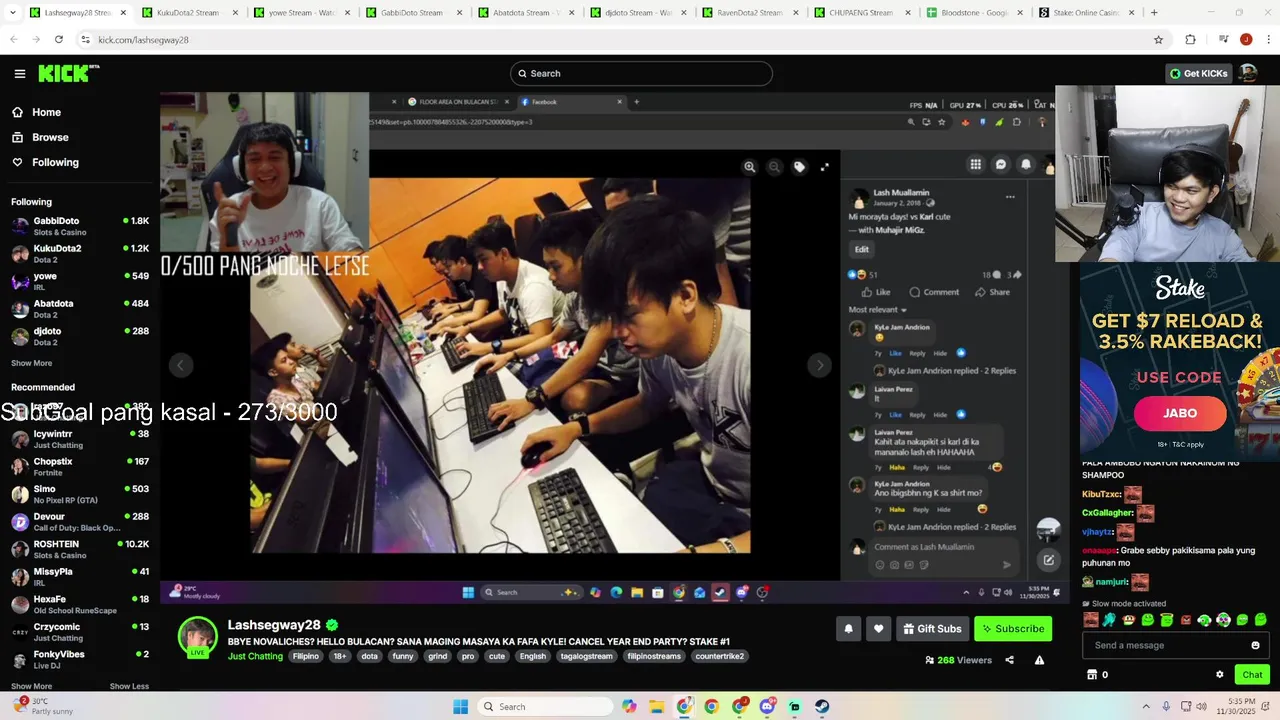Focus the Send a message chat box
Image resolution: width=1280 pixels, height=720 pixels.
coord(1168,645)
